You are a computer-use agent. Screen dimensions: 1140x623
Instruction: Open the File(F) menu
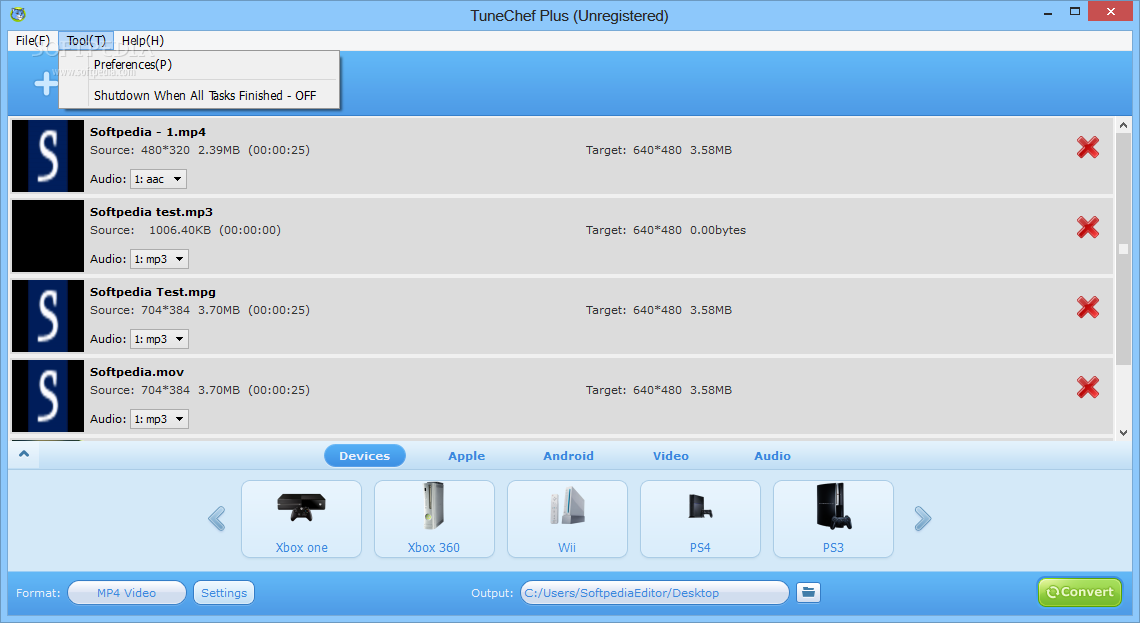pyautogui.click(x=33, y=41)
